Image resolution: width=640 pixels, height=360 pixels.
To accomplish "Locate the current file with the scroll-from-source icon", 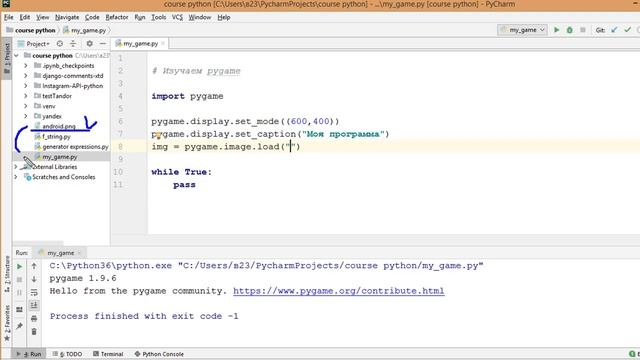I will pyautogui.click(x=60, y=44).
